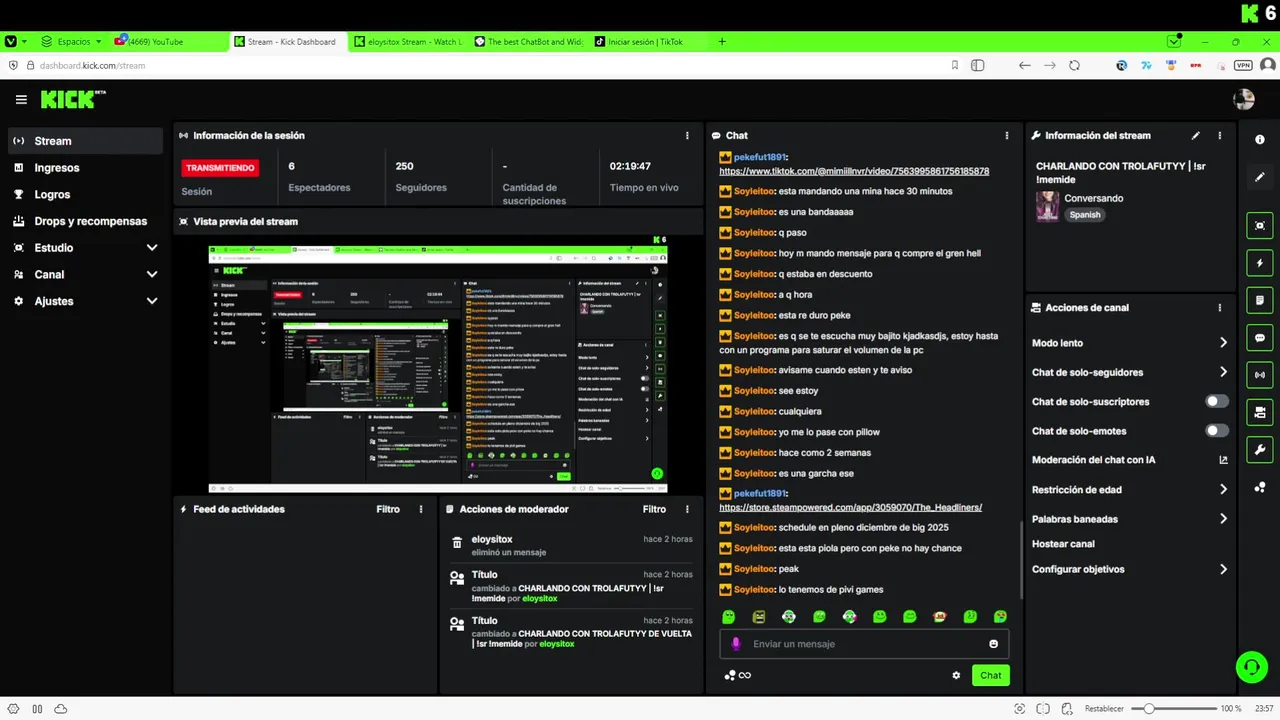The height and width of the screenshot is (720, 1280).
Task: Open session information three-dot menu
Action: (x=687, y=135)
